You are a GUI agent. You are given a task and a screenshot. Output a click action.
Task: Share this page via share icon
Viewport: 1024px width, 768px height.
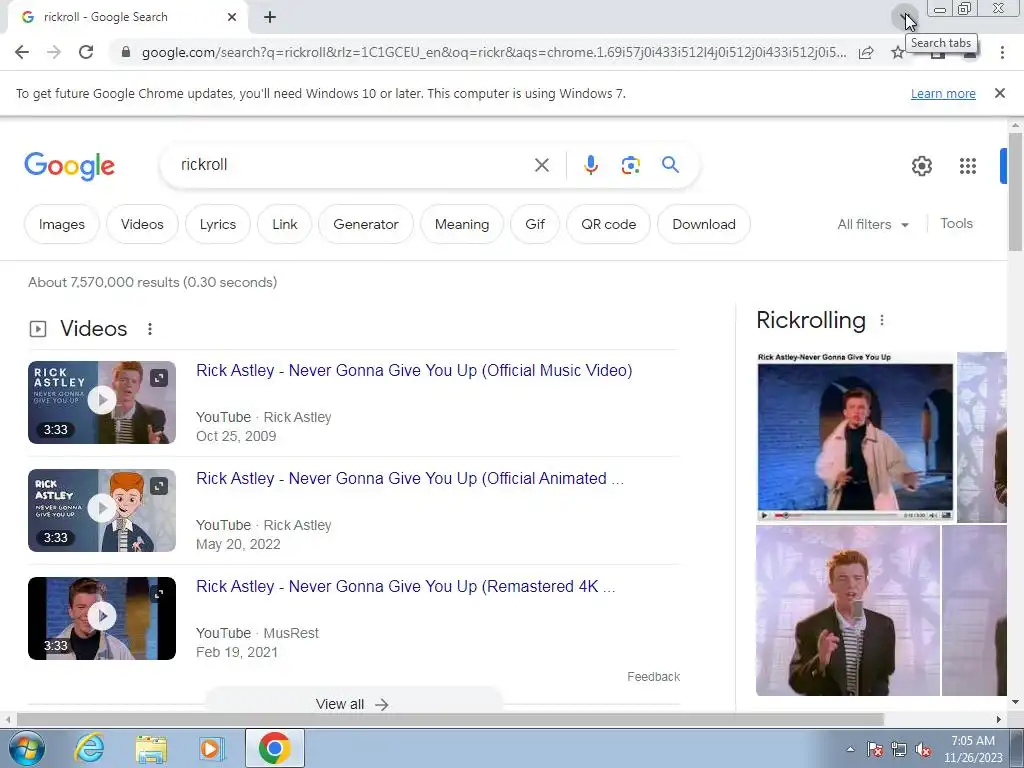[x=866, y=52]
